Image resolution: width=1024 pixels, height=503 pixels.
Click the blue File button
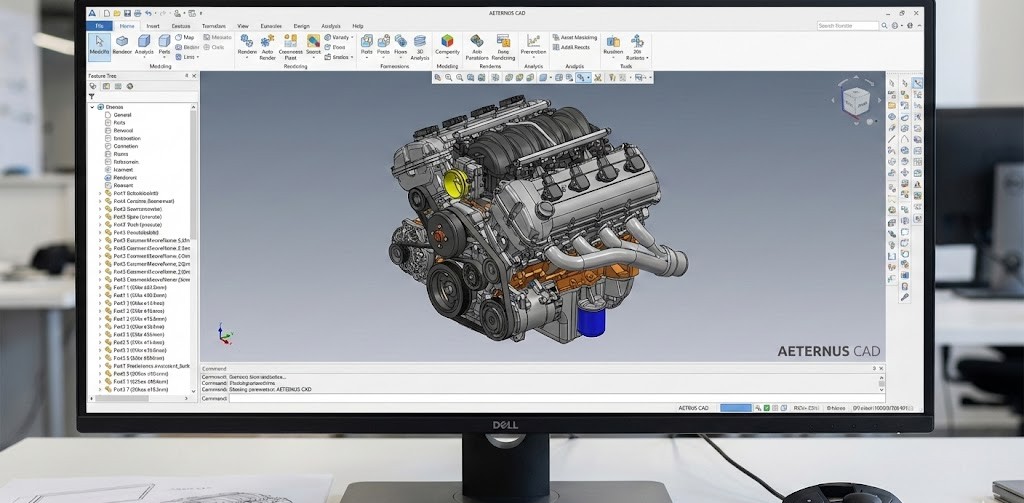click(x=99, y=25)
